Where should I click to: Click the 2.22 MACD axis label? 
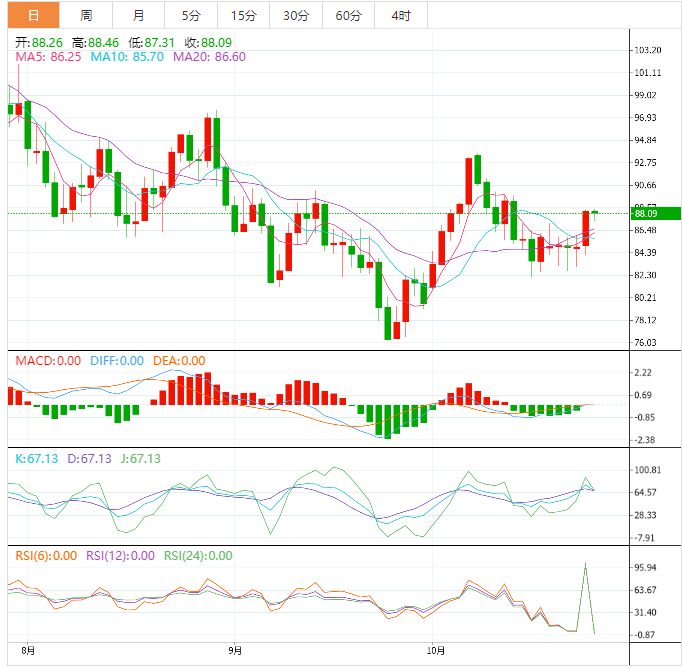(x=643, y=373)
